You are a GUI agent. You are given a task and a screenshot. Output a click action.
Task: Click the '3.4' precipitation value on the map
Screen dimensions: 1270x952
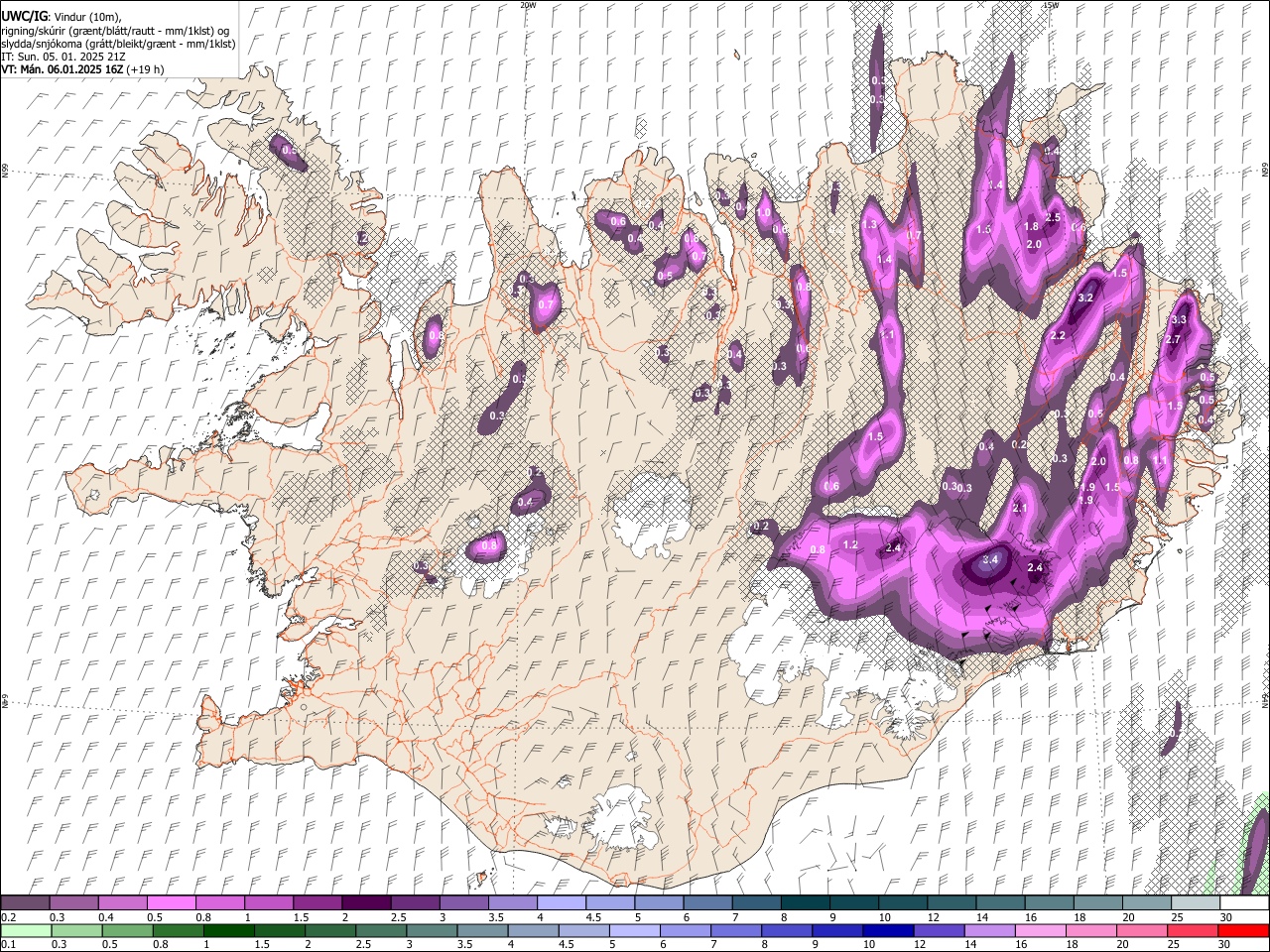pyautogui.click(x=989, y=559)
